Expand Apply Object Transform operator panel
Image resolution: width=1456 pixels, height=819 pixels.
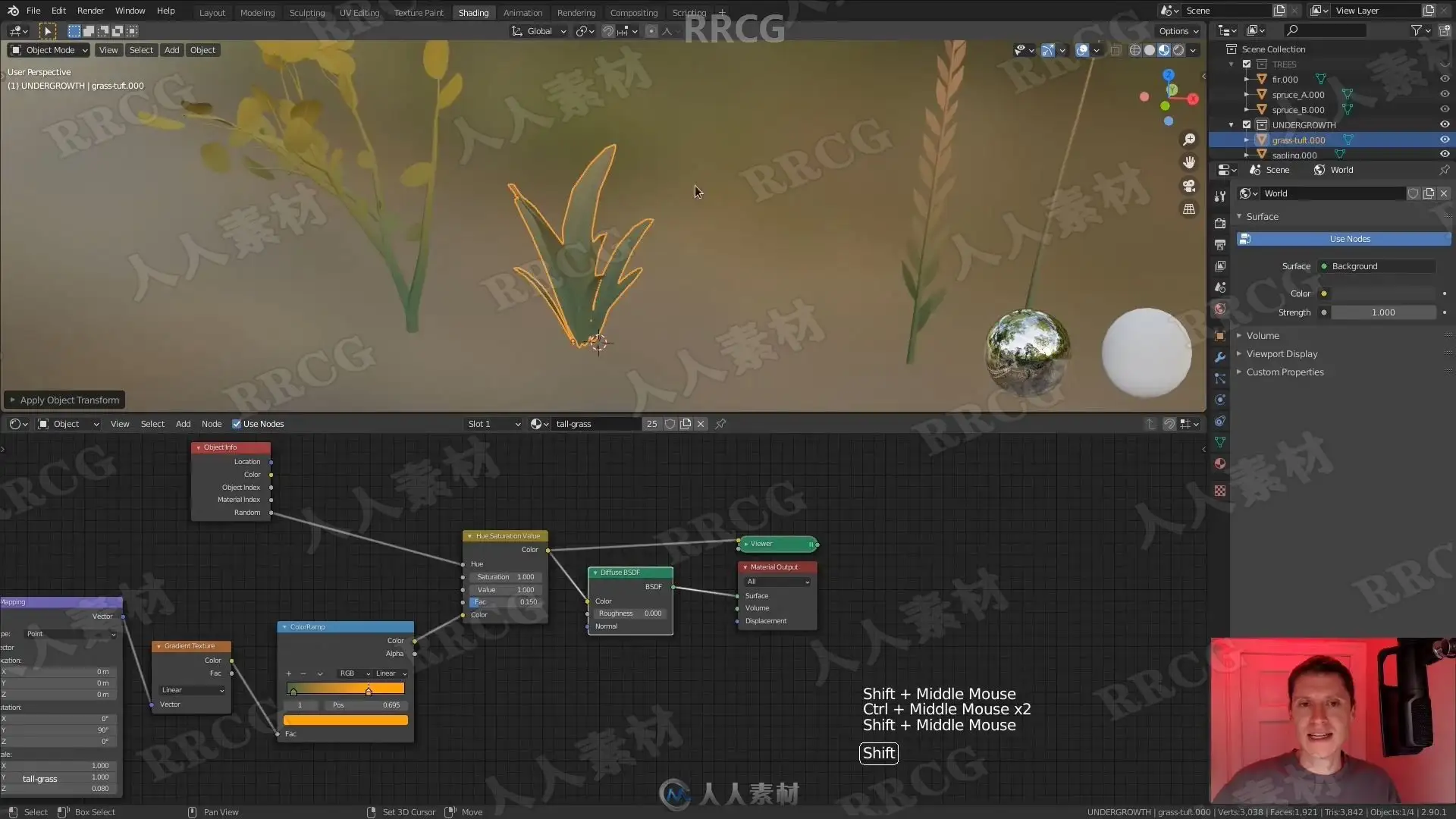pos(64,400)
